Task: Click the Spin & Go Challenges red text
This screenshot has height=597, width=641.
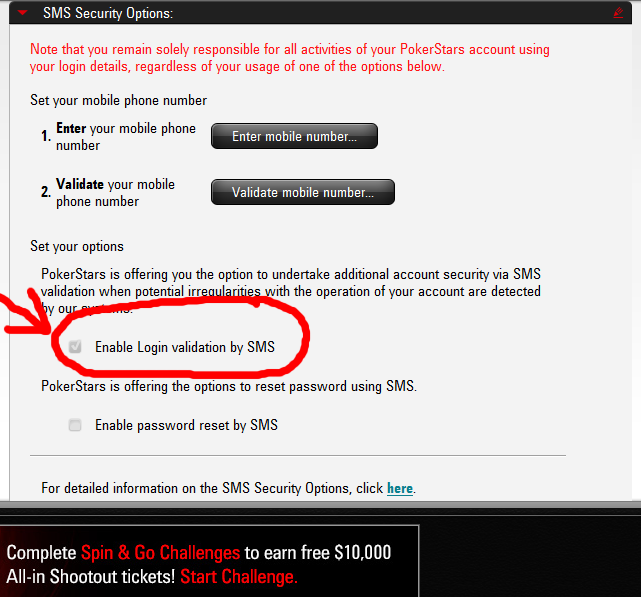Action: point(160,553)
